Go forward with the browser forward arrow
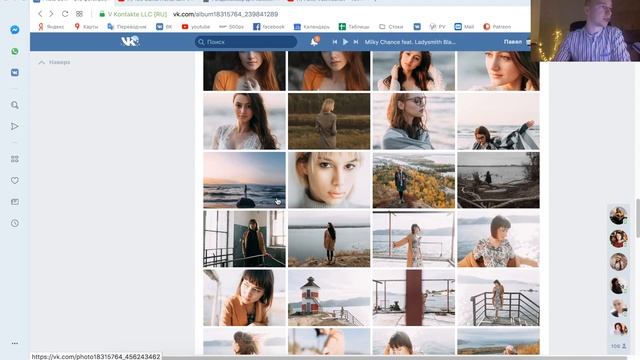Image resolution: width=640 pixels, height=360 pixels. click(51, 14)
